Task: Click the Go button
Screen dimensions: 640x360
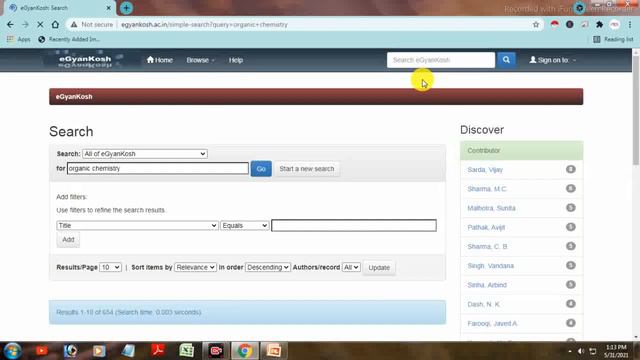Action: click(x=261, y=169)
